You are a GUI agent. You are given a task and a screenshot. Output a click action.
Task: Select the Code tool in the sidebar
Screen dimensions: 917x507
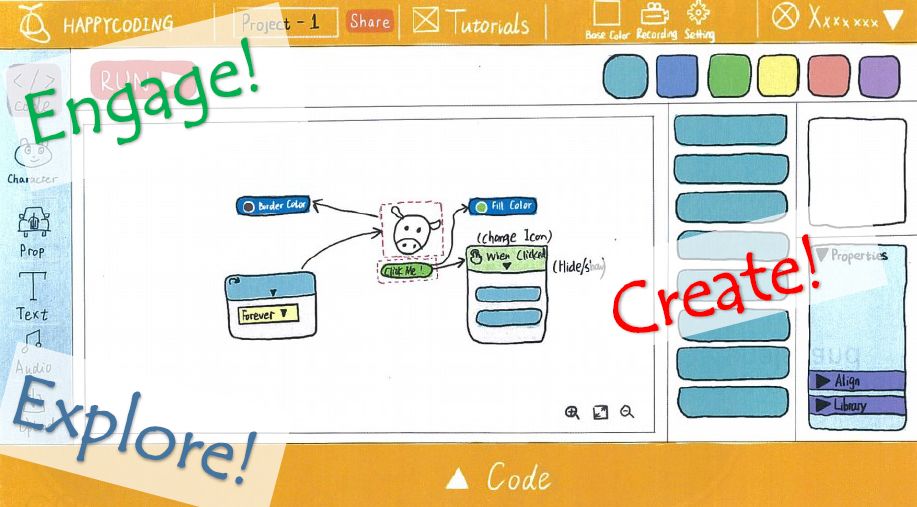coord(33,91)
